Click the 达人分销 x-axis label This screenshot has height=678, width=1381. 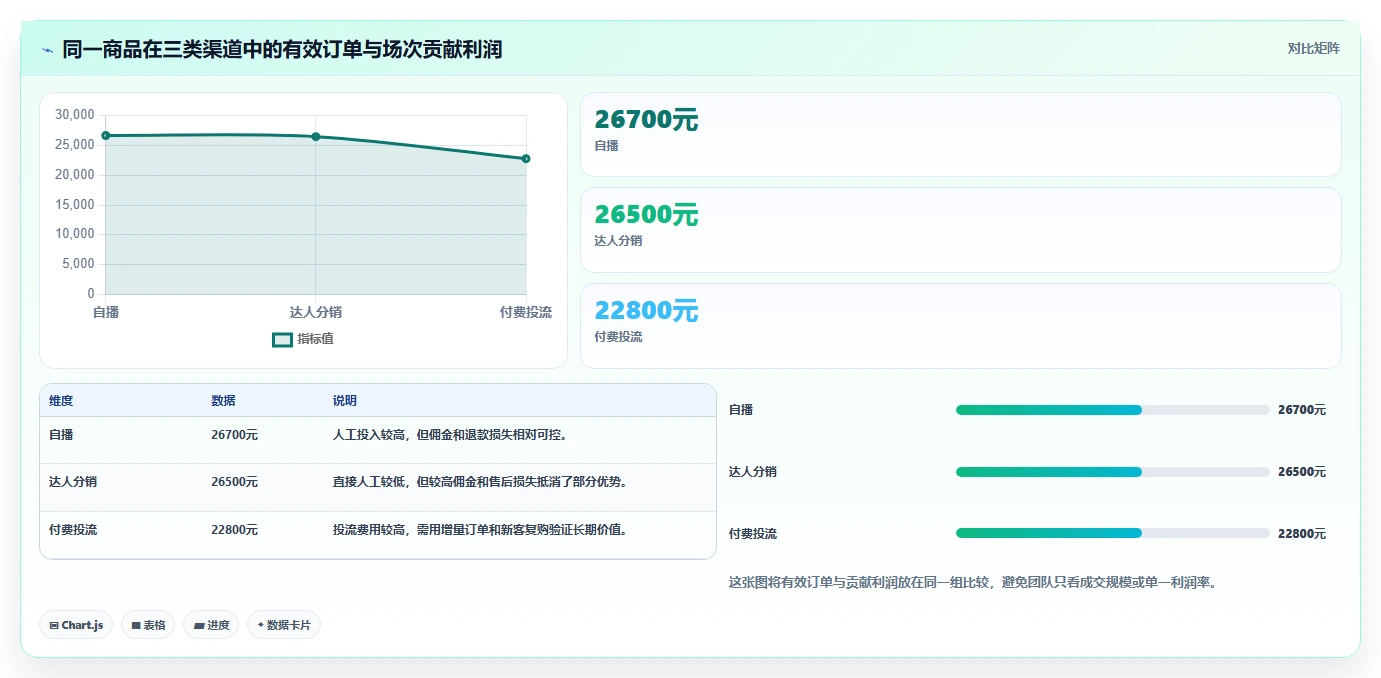point(316,312)
